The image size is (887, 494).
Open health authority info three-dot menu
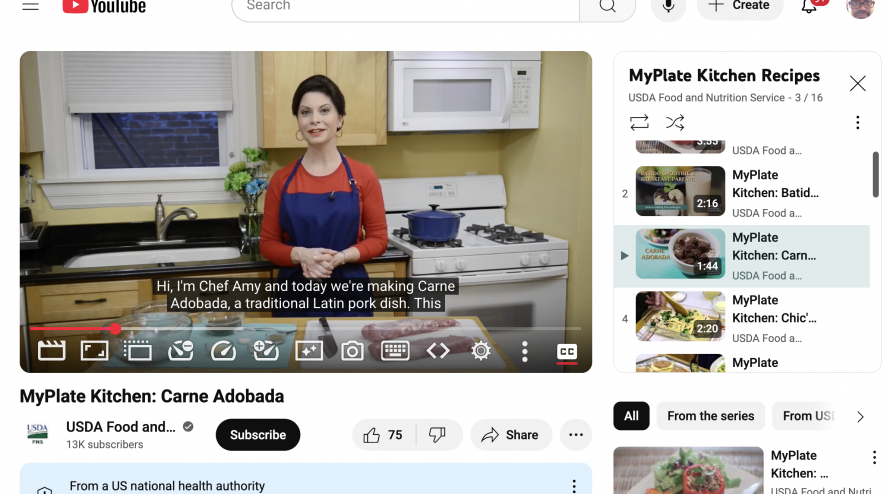(574, 486)
